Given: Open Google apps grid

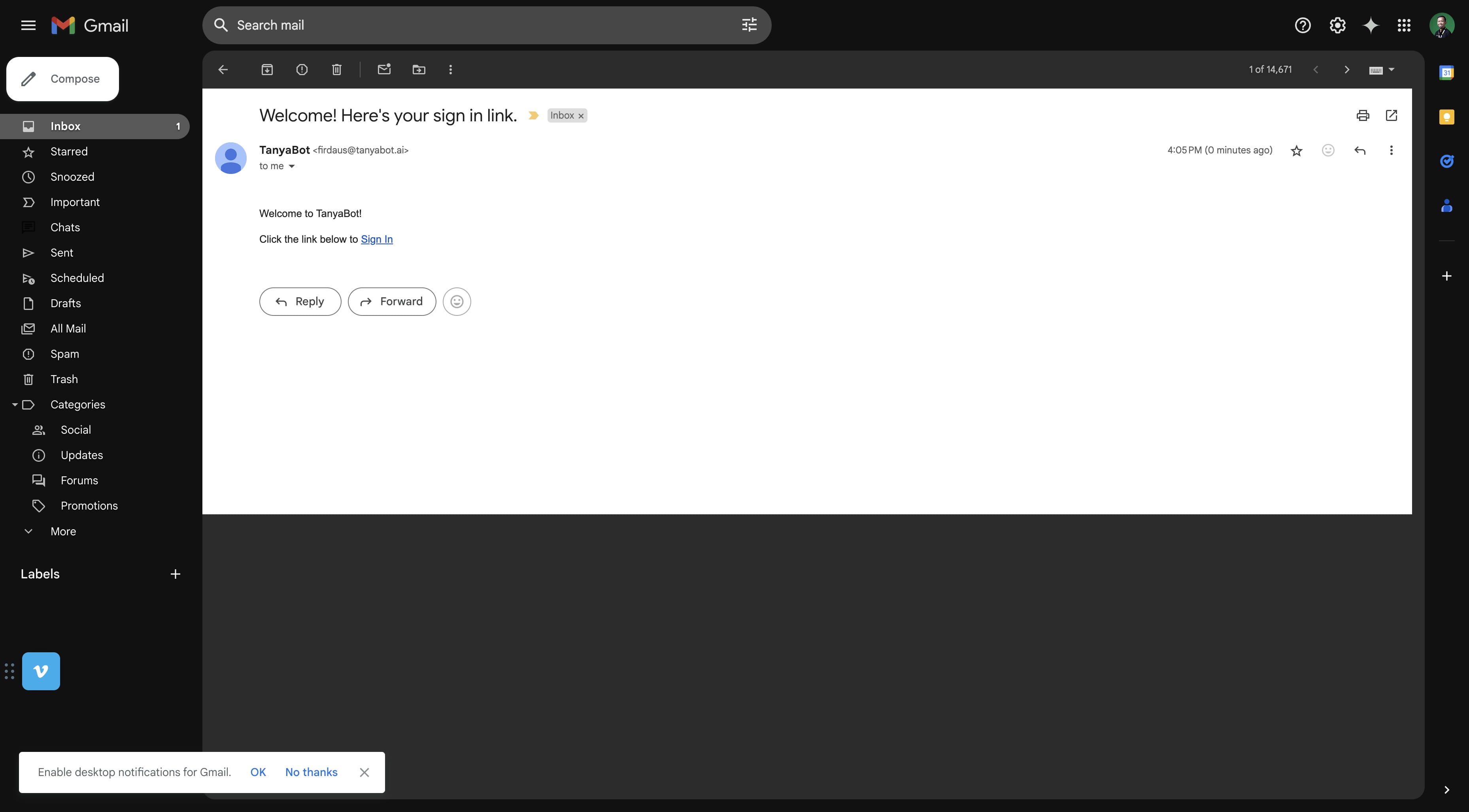Looking at the screenshot, I should point(1403,25).
